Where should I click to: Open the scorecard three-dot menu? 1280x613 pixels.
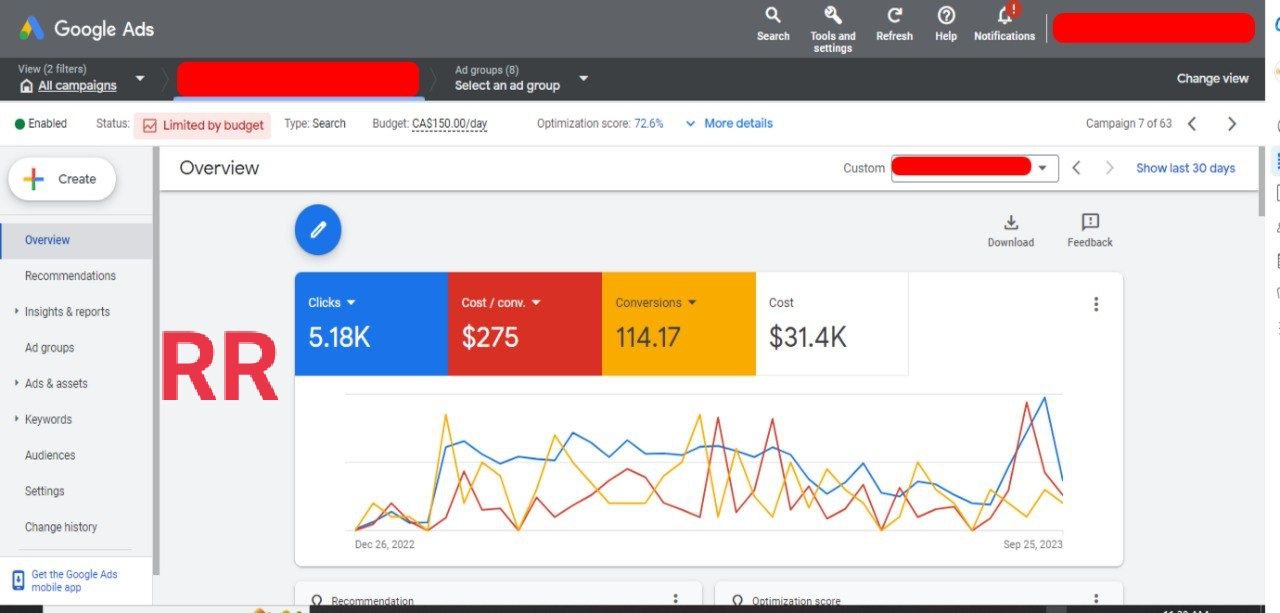1096,304
